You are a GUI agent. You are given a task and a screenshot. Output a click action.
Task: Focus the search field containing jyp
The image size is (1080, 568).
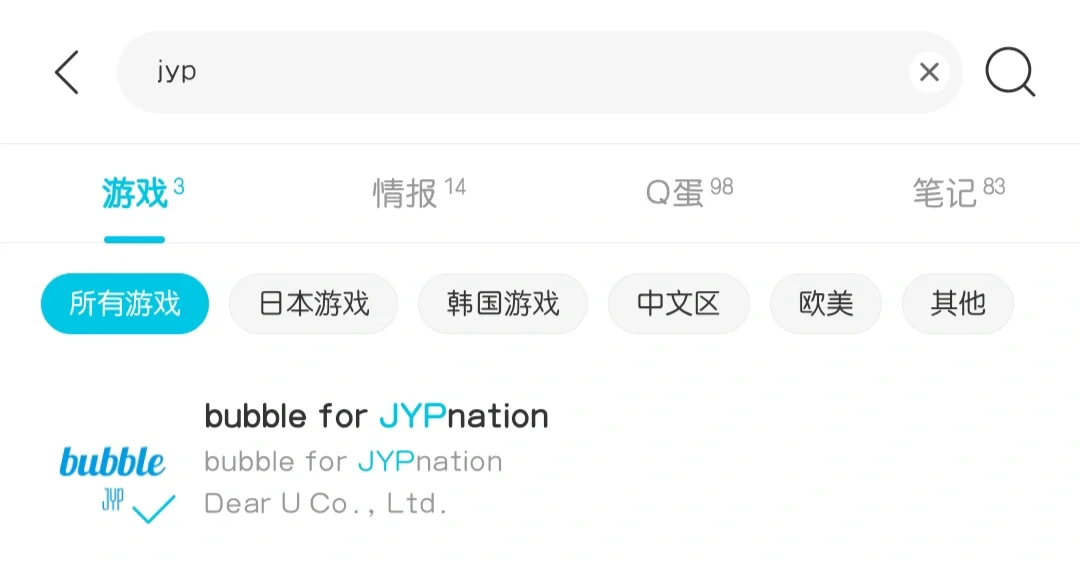coord(500,72)
